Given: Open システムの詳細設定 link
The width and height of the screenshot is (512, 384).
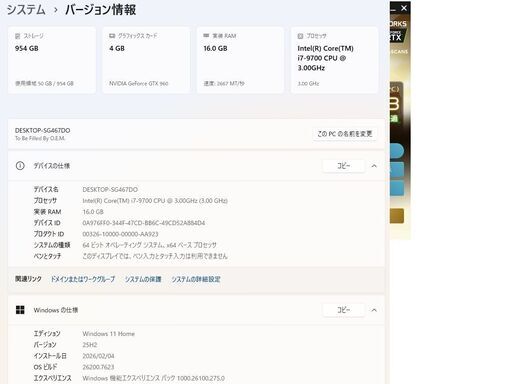Looking at the screenshot, I should tap(196, 279).
